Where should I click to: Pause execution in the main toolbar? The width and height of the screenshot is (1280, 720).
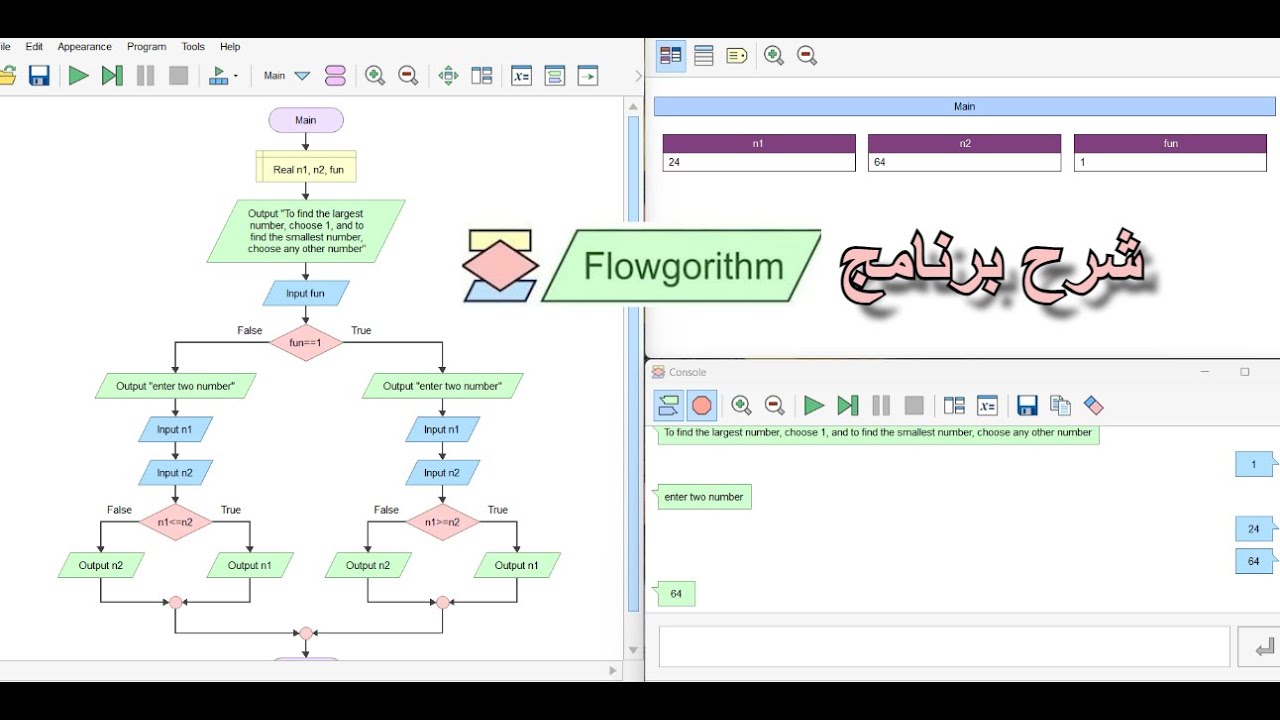[x=145, y=75]
